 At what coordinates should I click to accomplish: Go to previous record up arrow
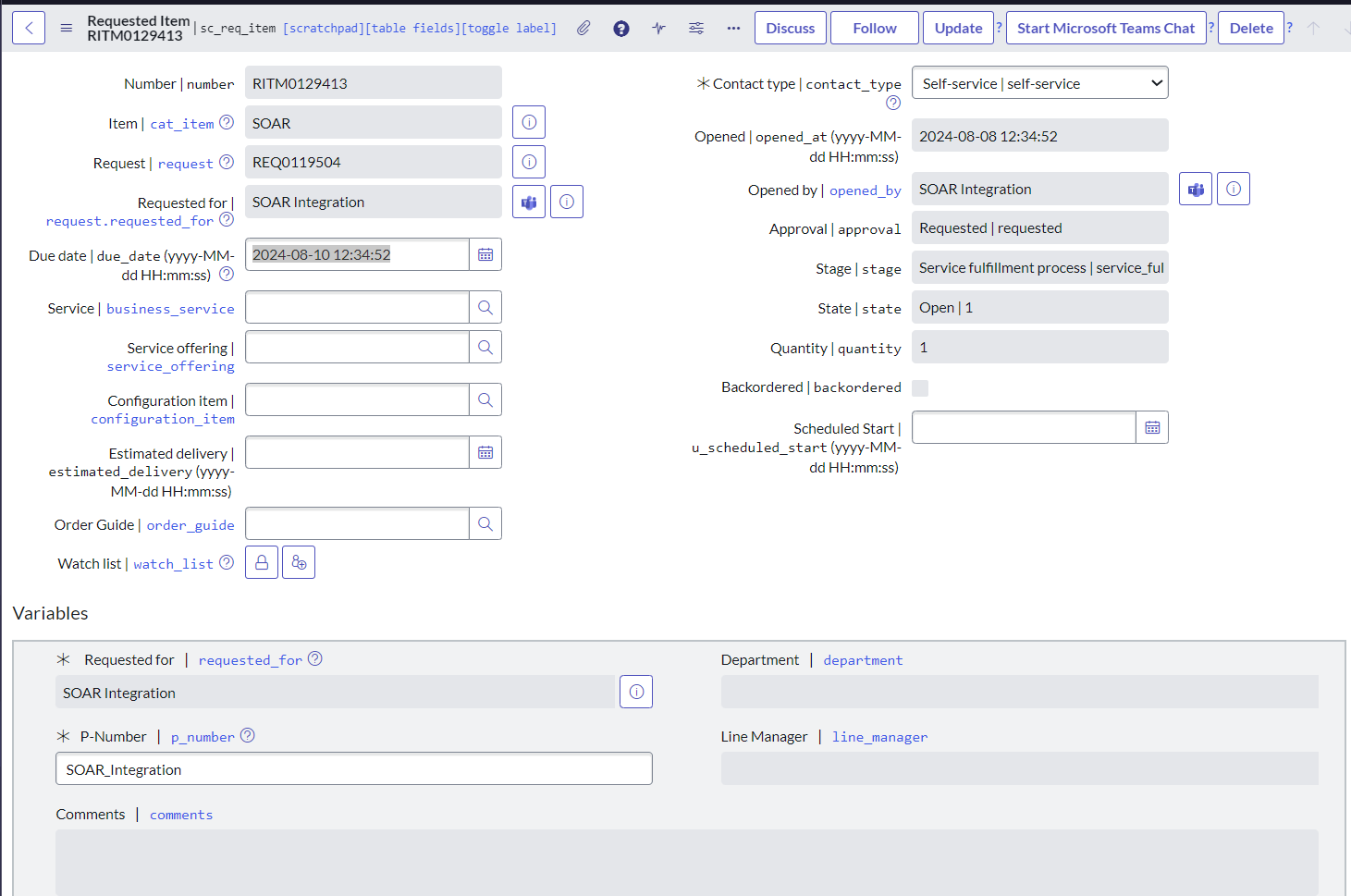[x=1313, y=29]
